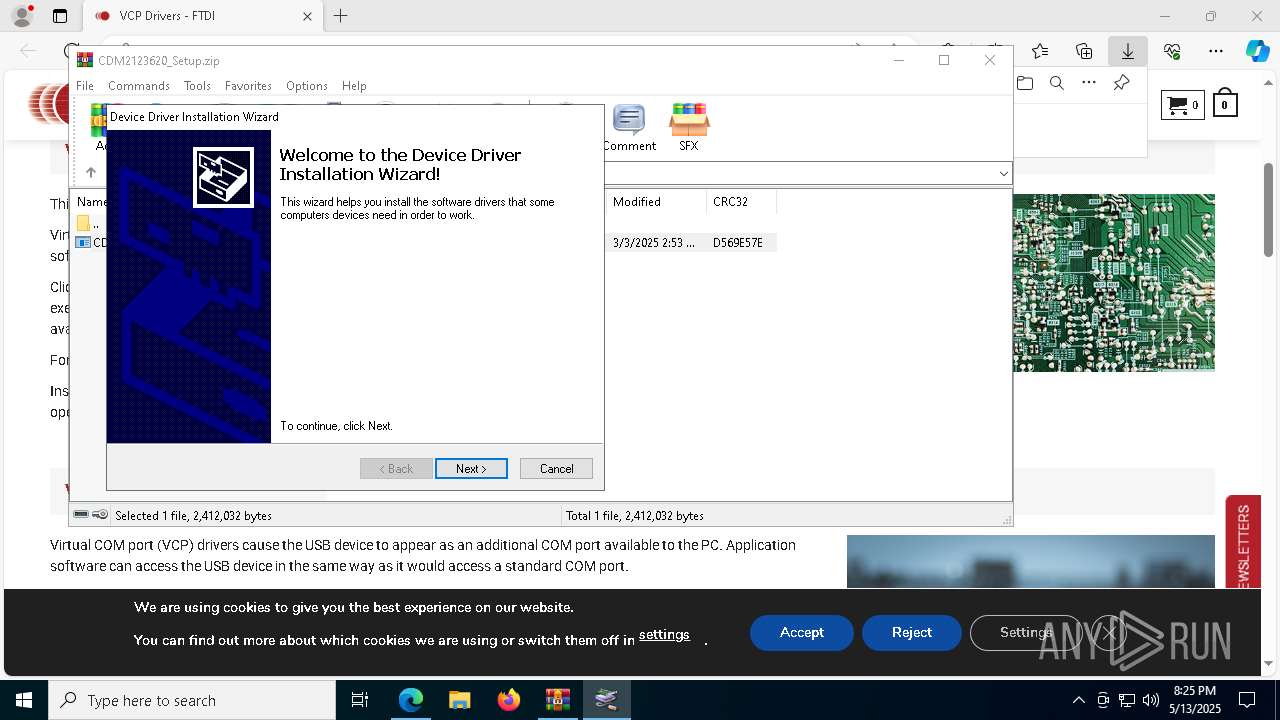
Task: Open clock showing 8:25 PM
Action: (1195, 700)
